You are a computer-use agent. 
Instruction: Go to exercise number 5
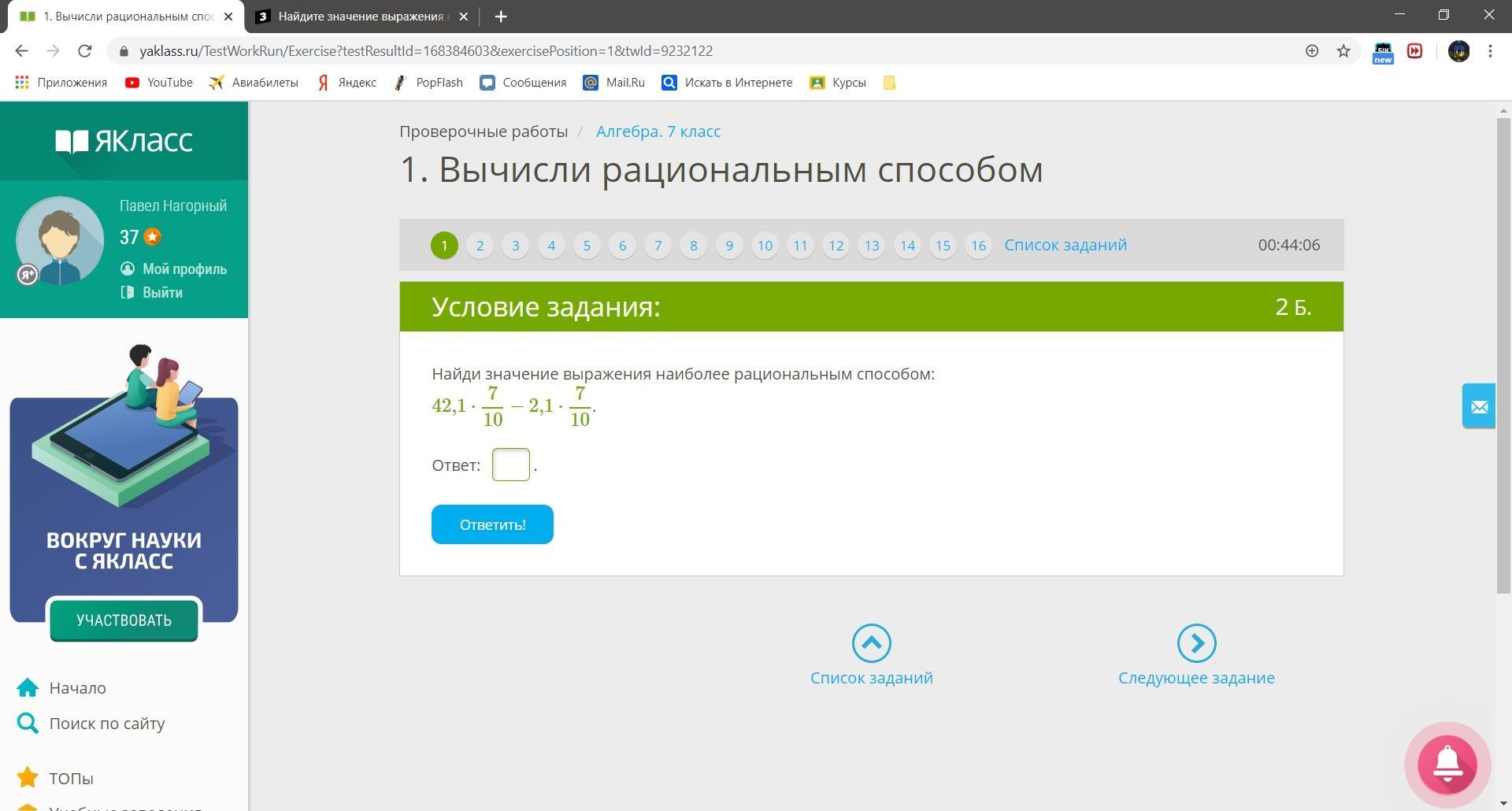pos(587,245)
